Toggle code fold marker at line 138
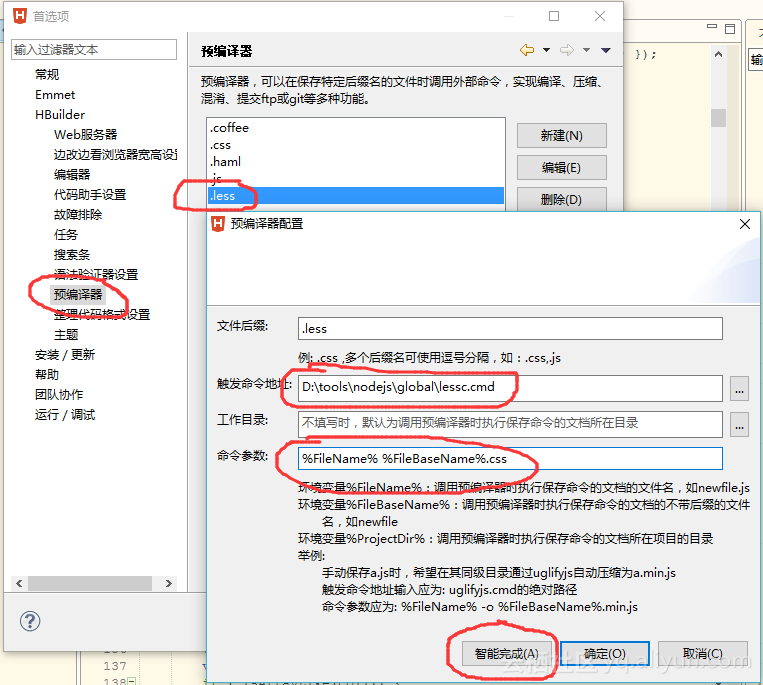Viewport: 763px width, 685px height. click(x=131, y=681)
